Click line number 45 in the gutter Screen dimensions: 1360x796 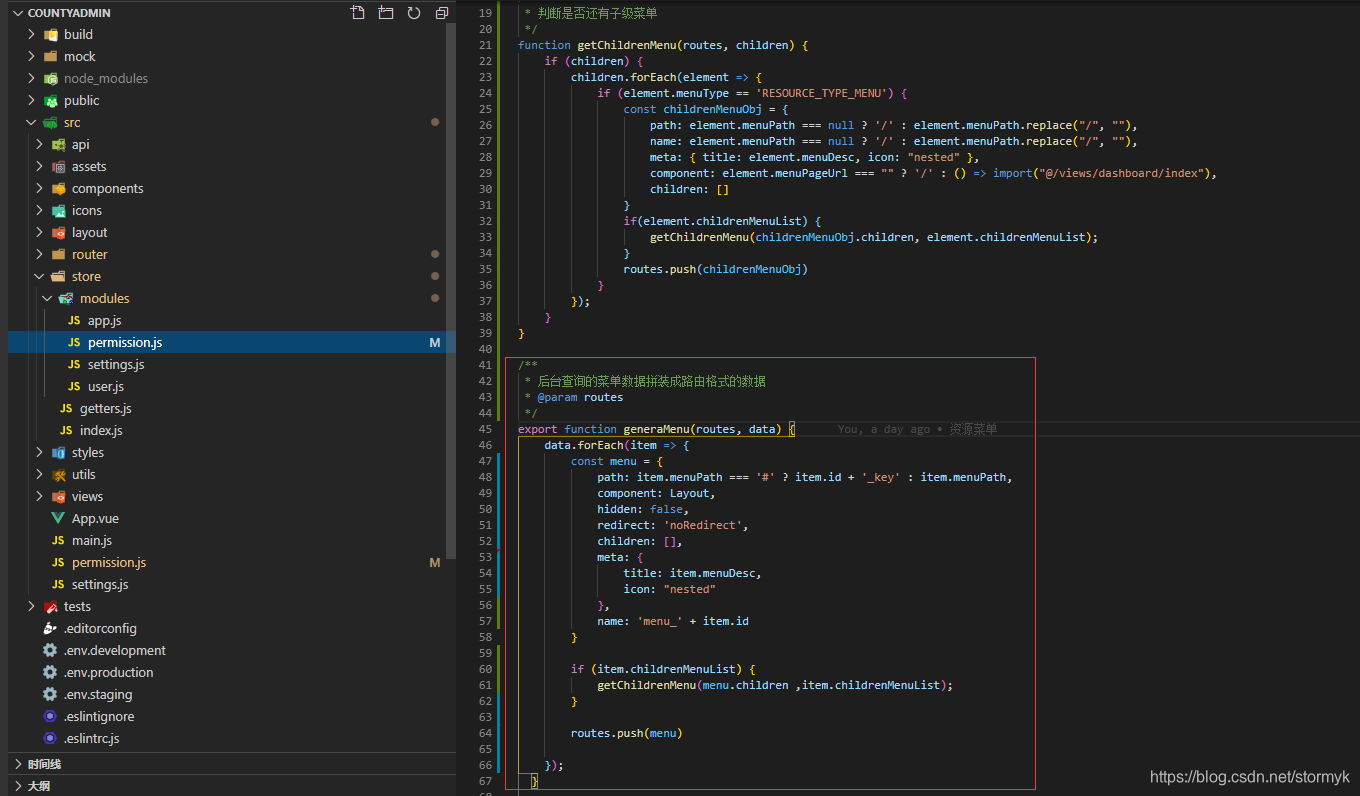click(x=485, y=429)
